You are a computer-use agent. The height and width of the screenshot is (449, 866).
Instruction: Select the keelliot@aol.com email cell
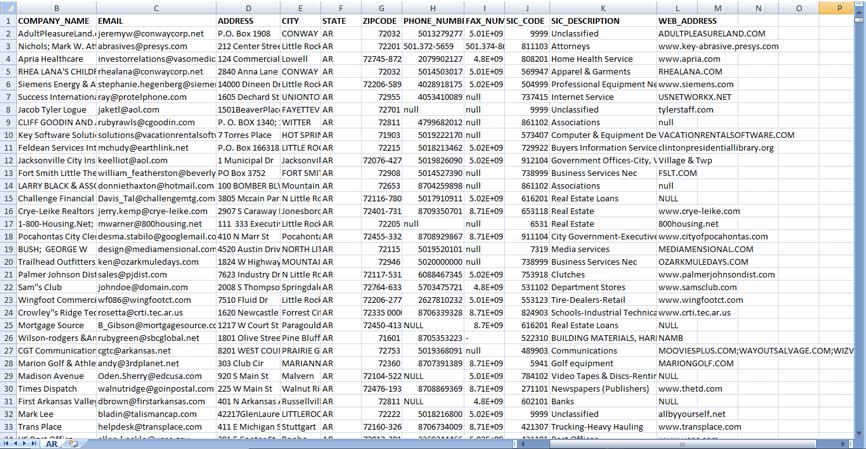pyautogui.click(x=156, y=161)
